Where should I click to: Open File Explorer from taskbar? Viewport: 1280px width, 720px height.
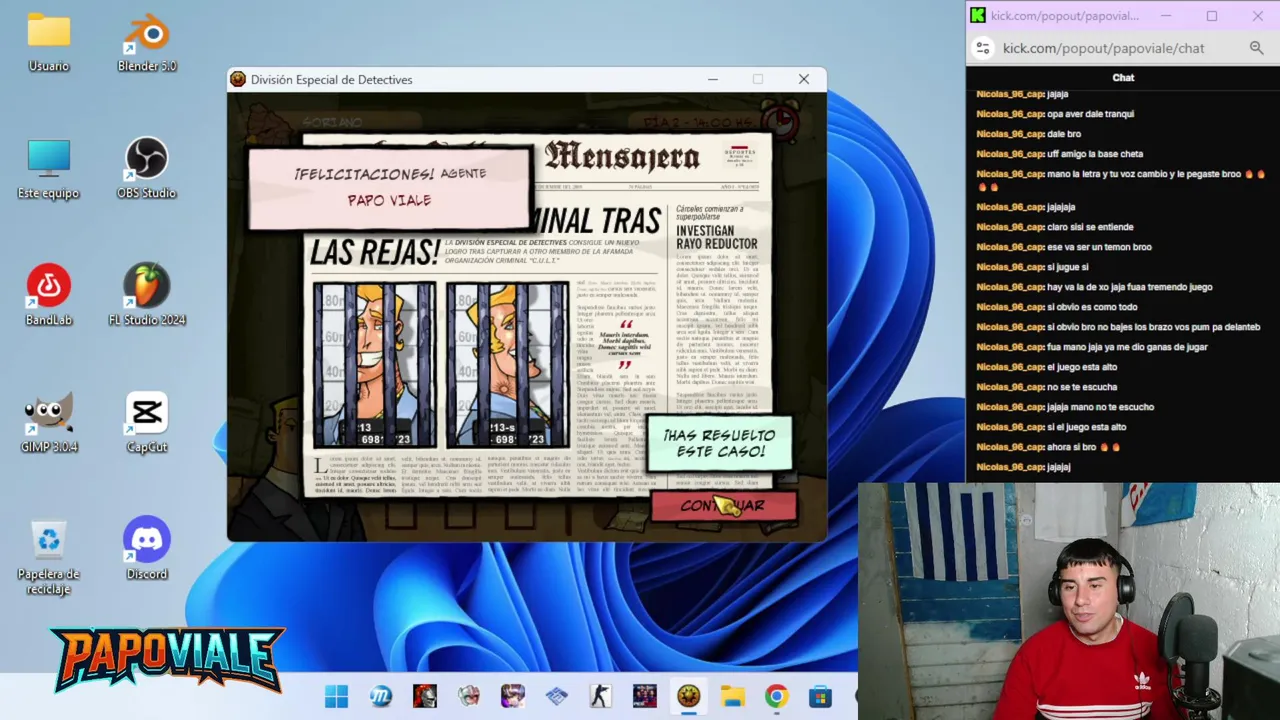click(732, 696)
